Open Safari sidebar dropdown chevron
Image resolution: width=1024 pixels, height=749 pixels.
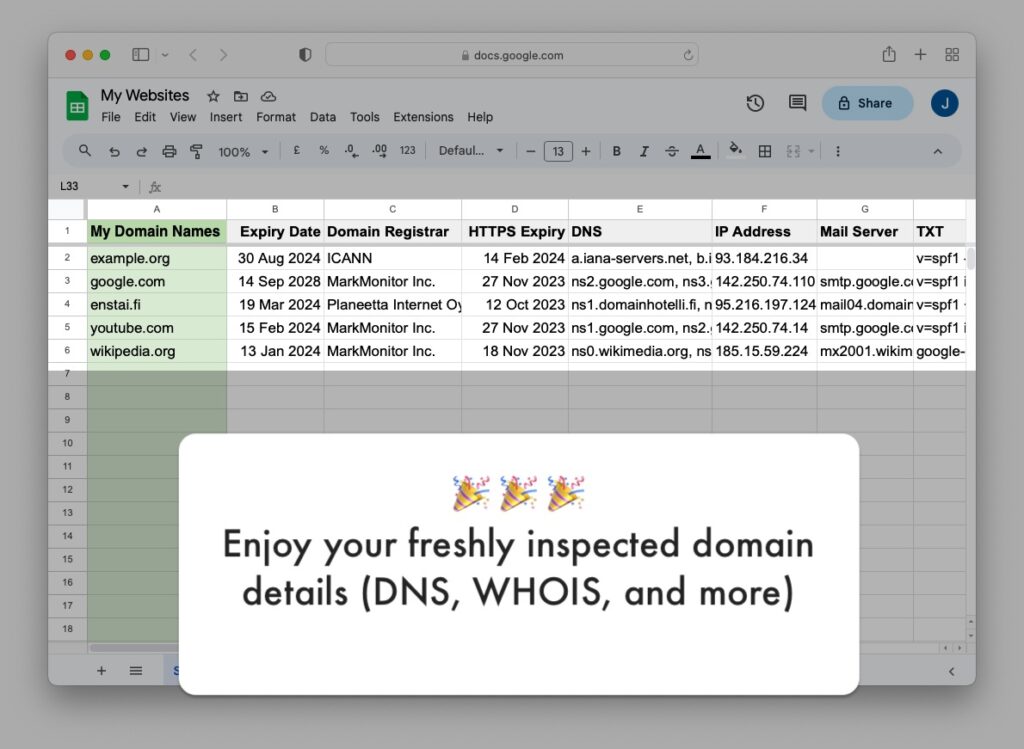click(165, 55)
